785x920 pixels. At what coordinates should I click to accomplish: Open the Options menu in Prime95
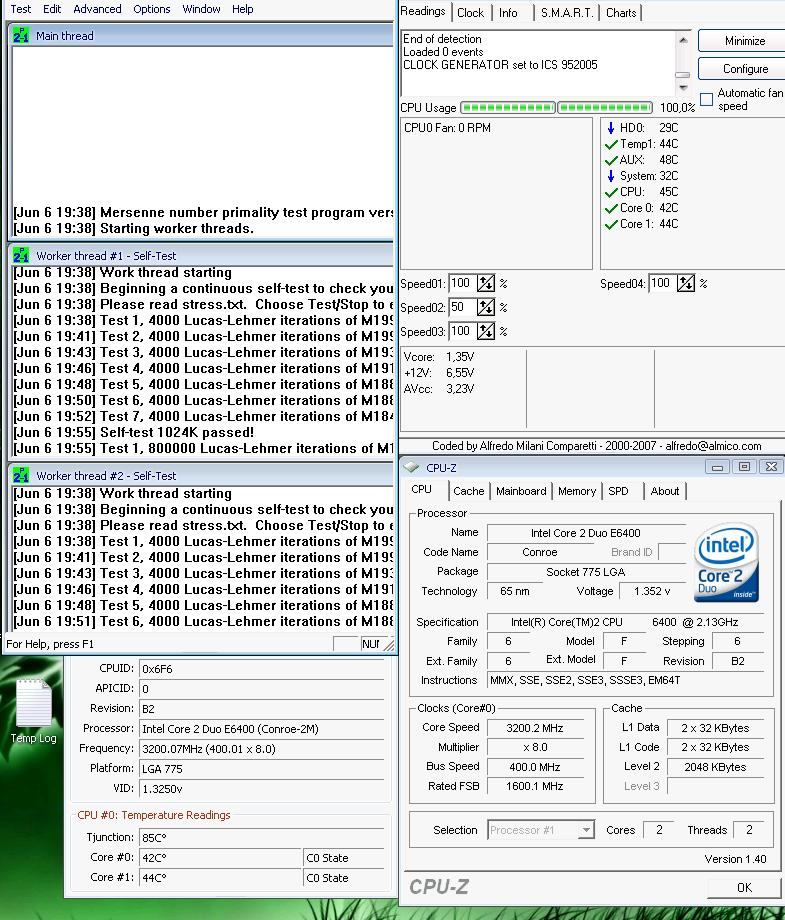pos(151,9)
